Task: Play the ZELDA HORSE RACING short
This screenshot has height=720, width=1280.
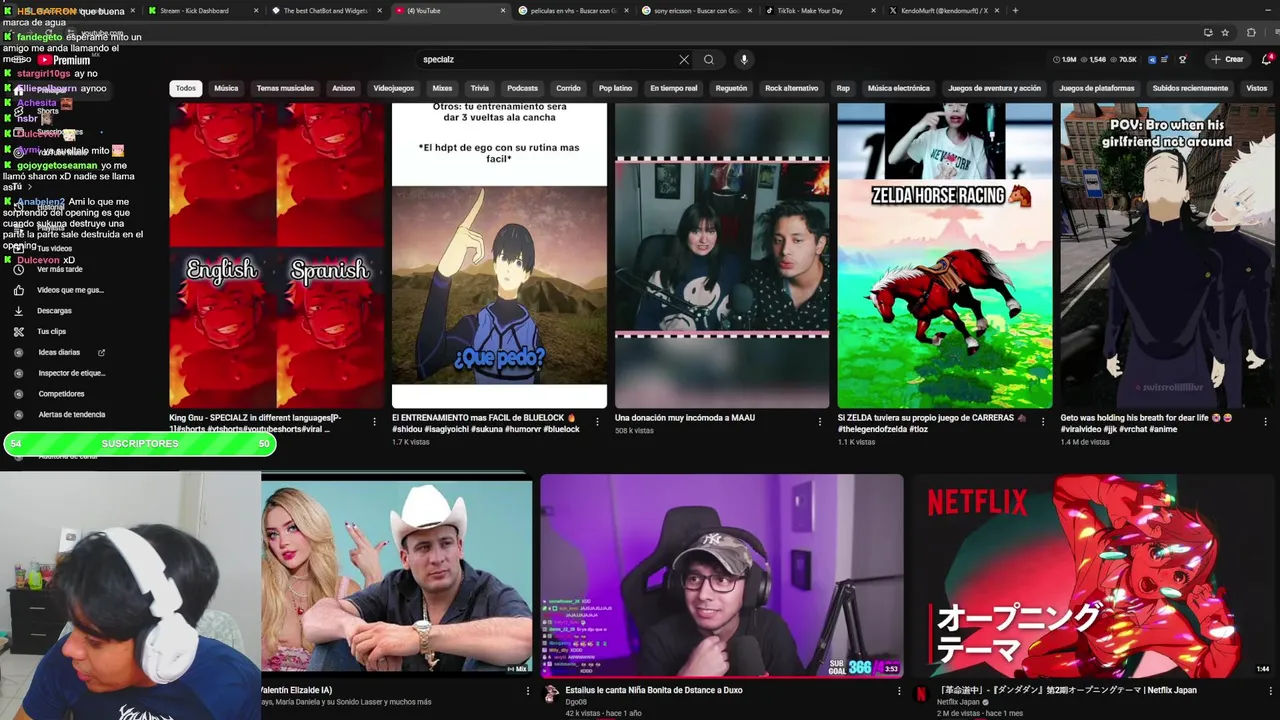Action: coord(945,256)
